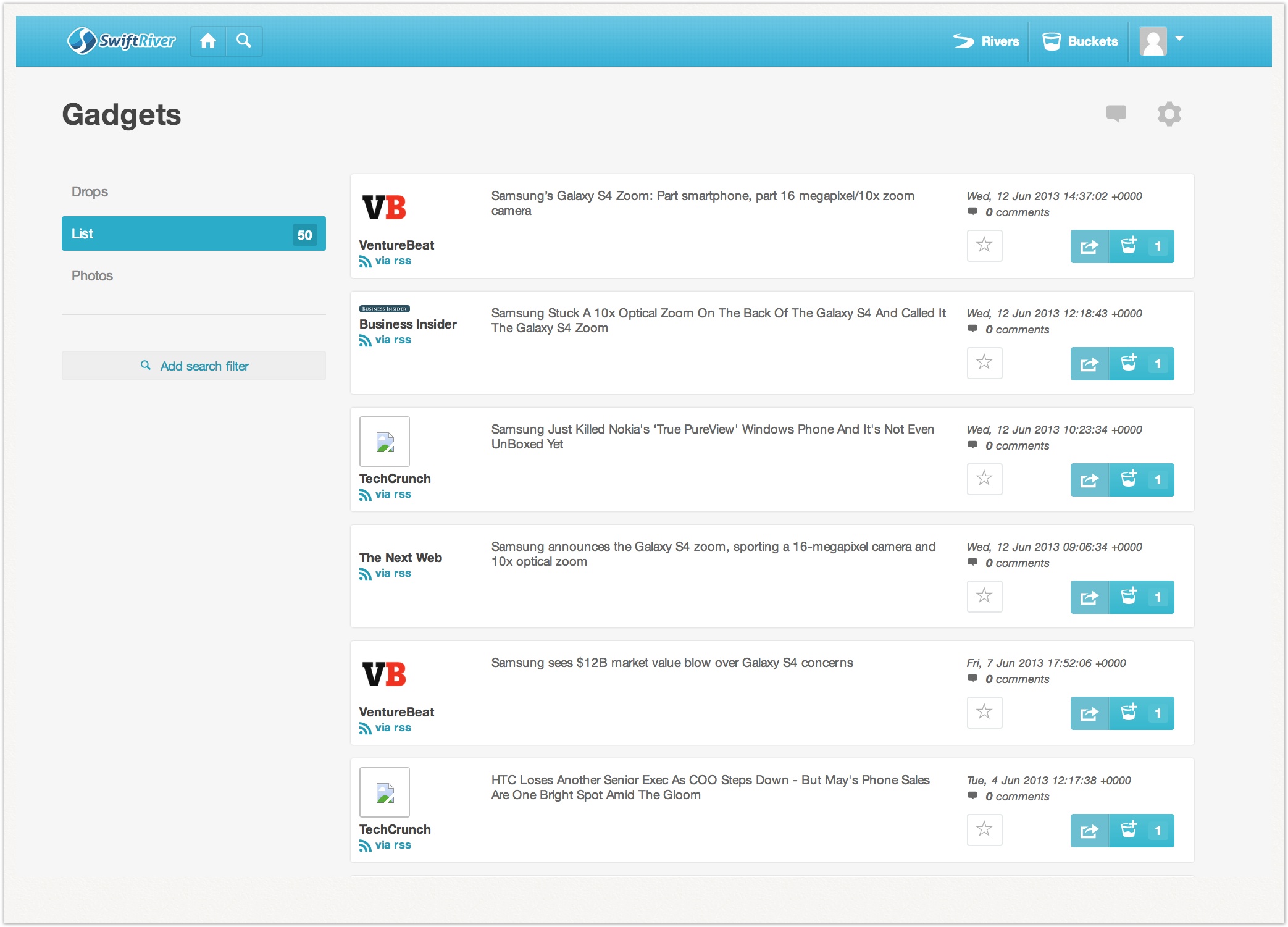Image resolution: width=1288 pixels, height=927 pixels.
Task: Open the Gadgets discussion comment bubble icon
Action: click(x=1116, y=114)
